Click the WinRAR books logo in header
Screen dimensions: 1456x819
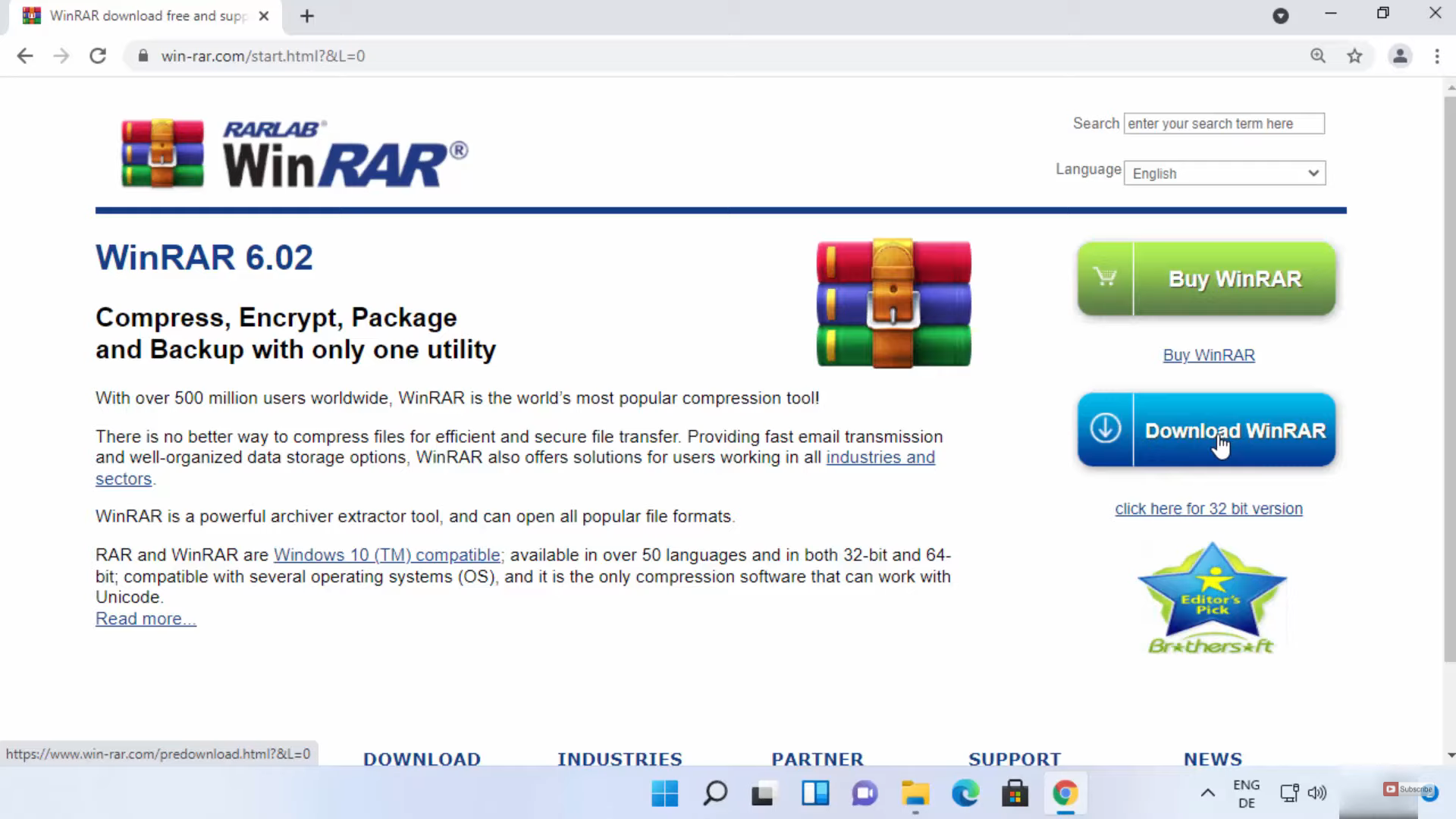pyautogui.click(x=162, y=153)
